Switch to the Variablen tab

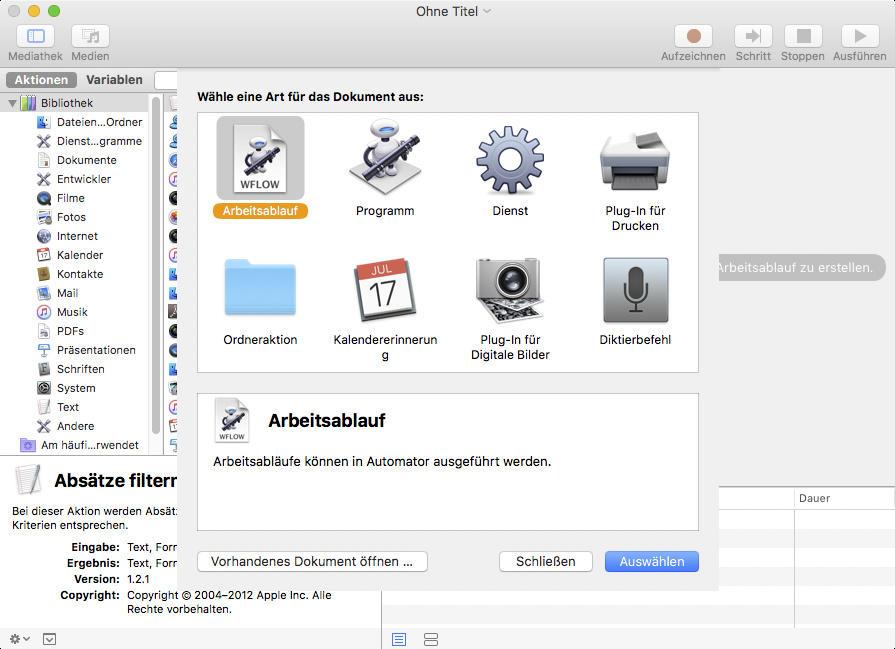(114, 80)
